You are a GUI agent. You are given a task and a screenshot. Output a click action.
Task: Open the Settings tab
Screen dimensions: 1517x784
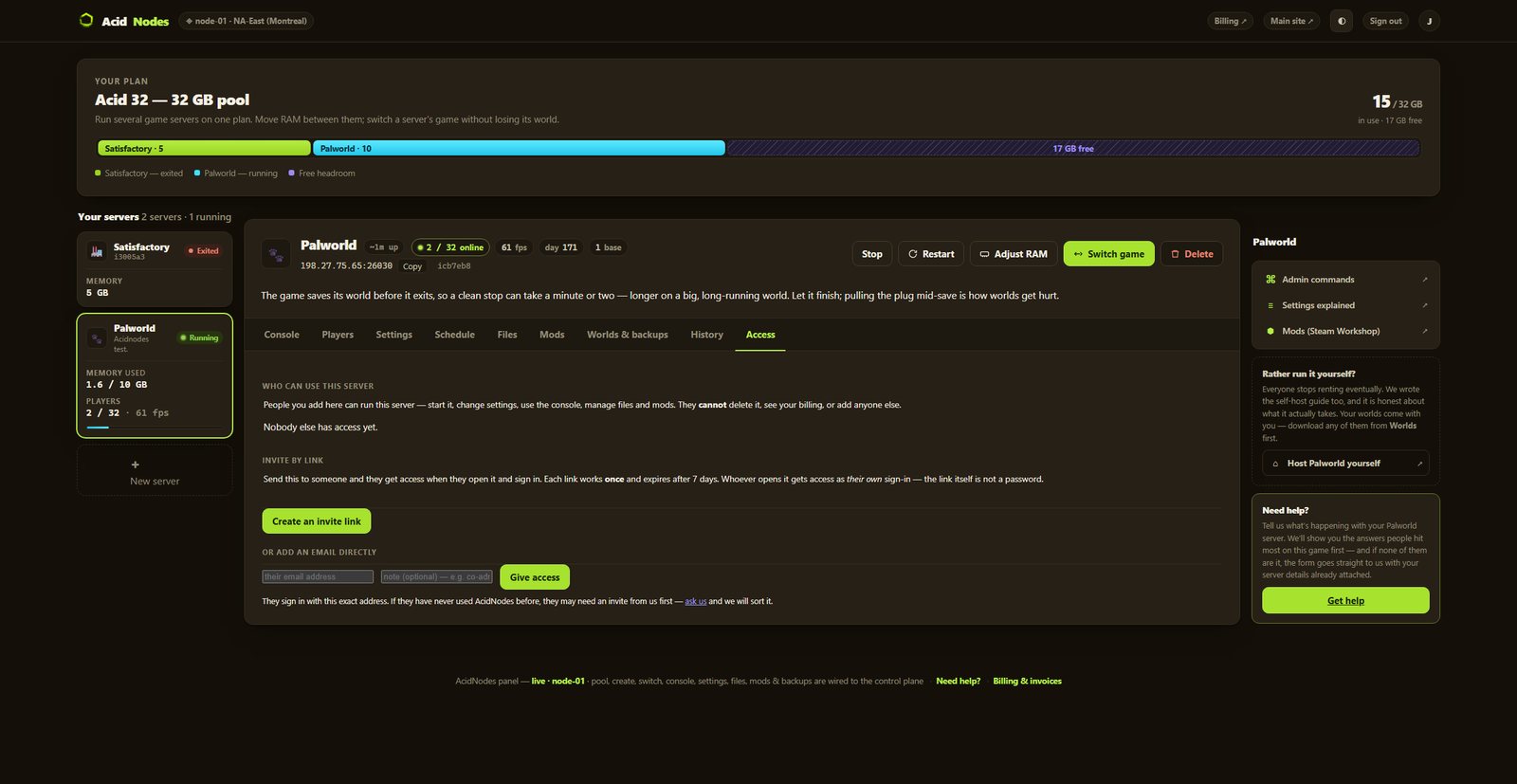[x=393, y=335]
